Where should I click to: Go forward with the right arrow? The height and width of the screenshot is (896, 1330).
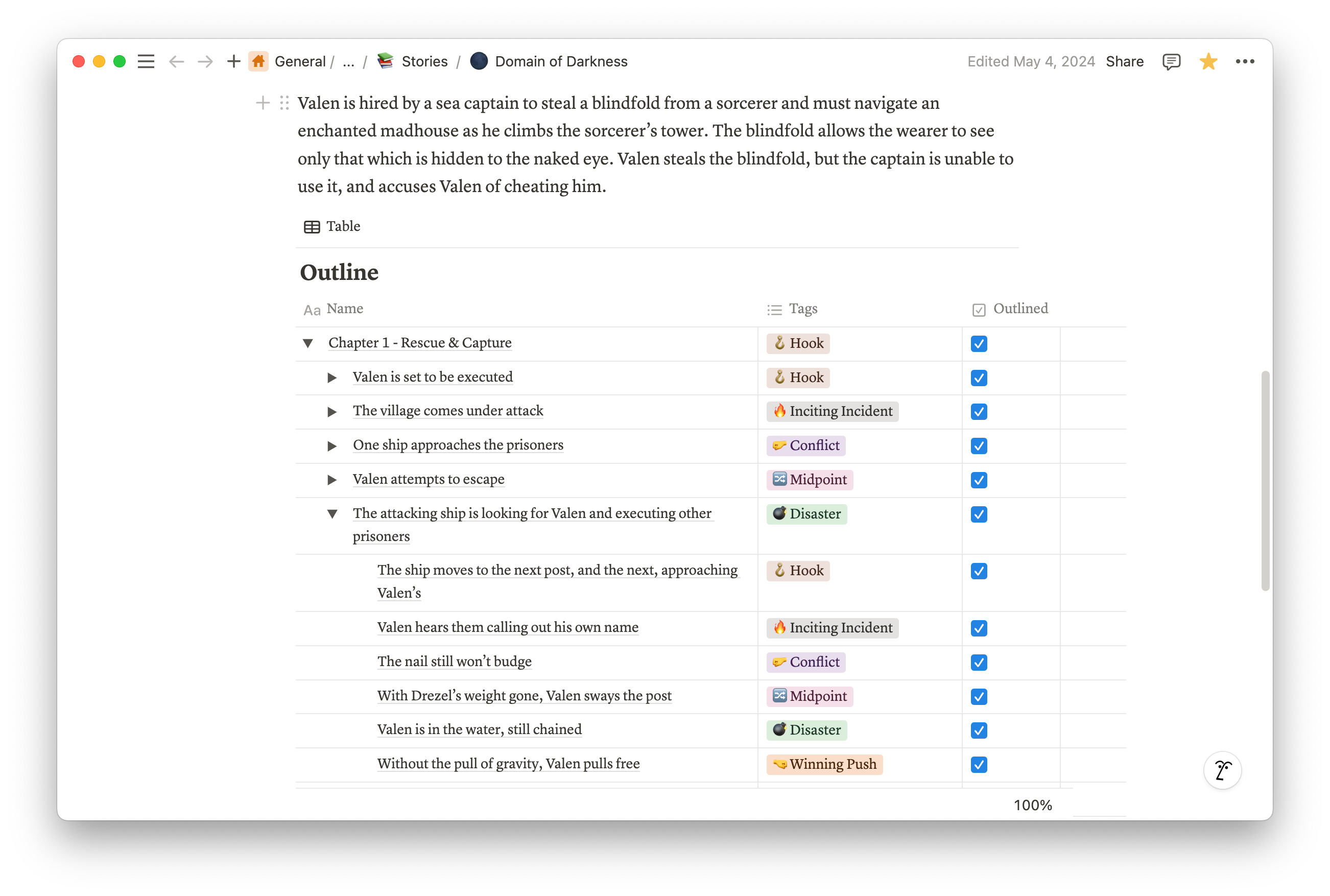click(205, 61)
